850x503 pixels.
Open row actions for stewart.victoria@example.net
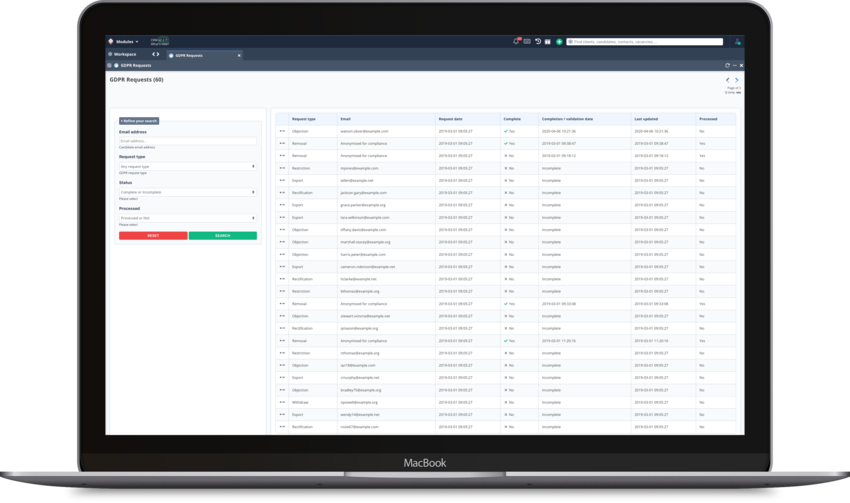point(282,316)
